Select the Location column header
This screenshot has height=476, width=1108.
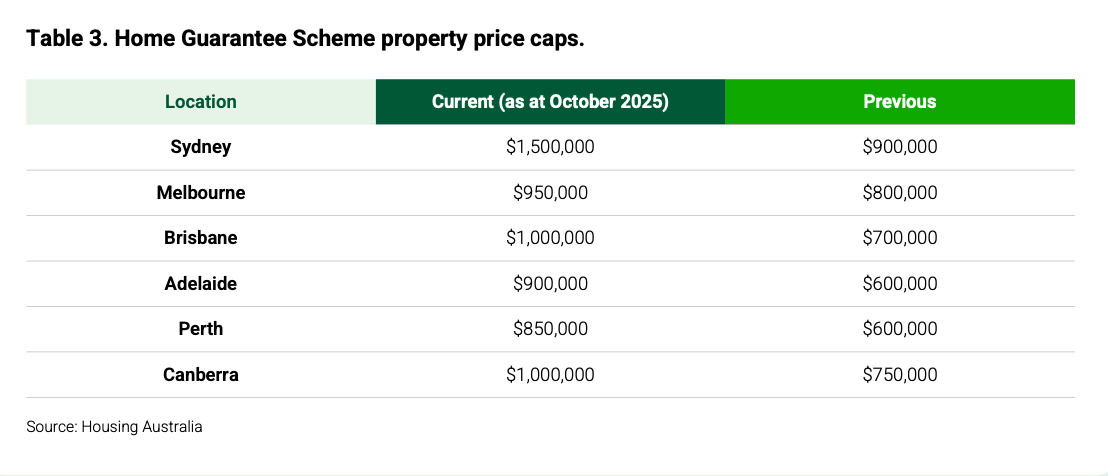coord(201,102)
